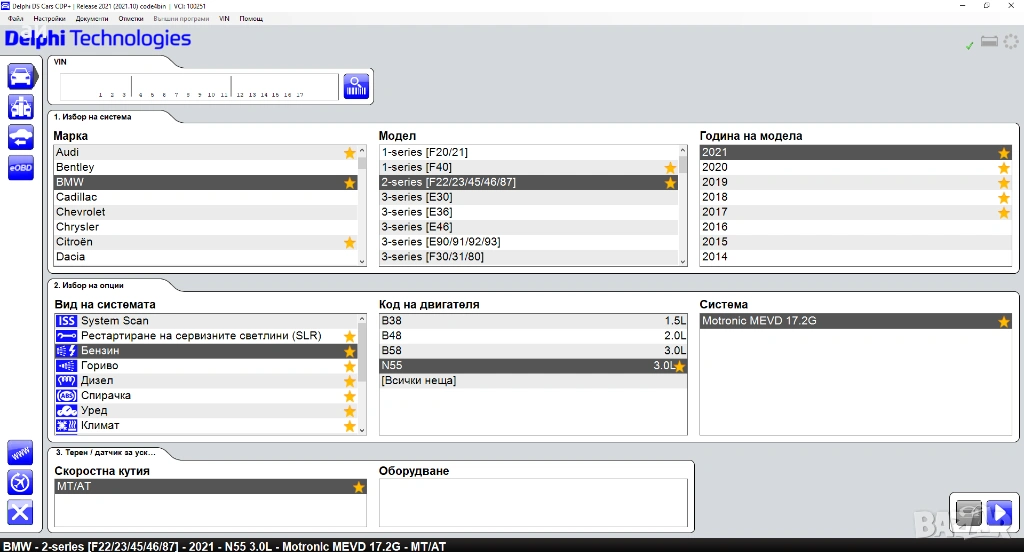Open the eOBD mode button

click(20, 168)
